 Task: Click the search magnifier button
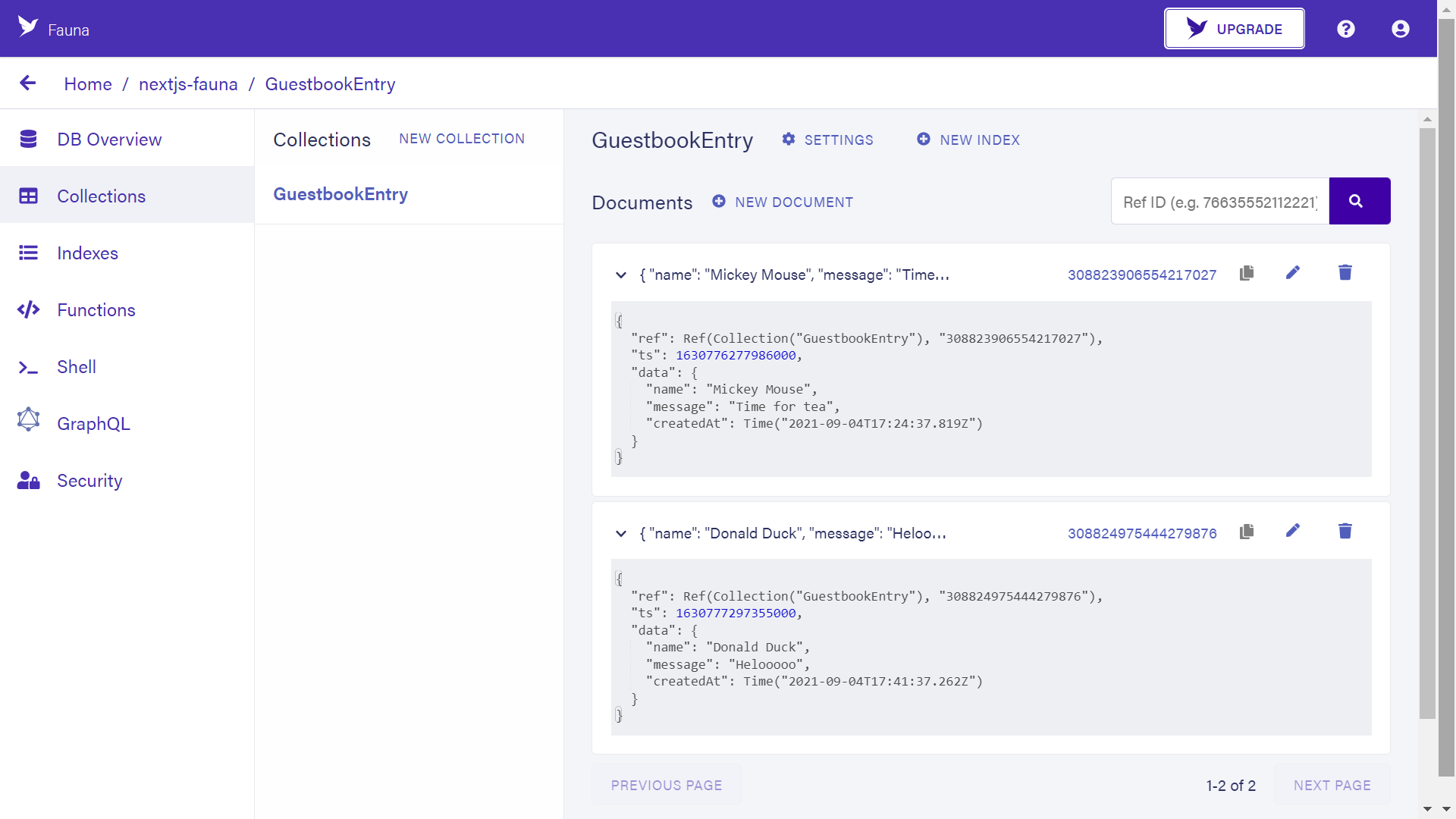(x=1360, y=201)
